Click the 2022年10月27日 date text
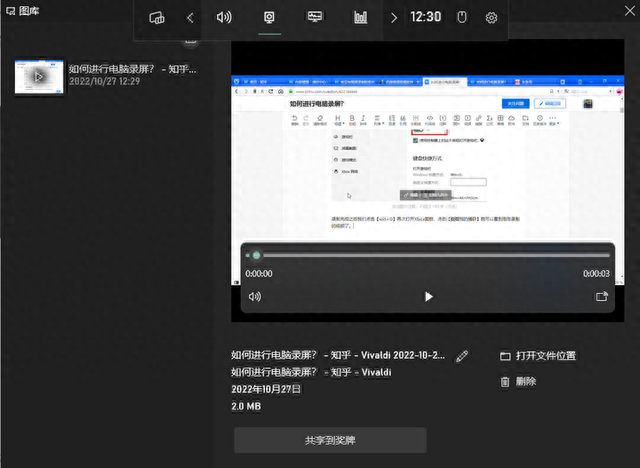640x468 pixels. [266, 389]
